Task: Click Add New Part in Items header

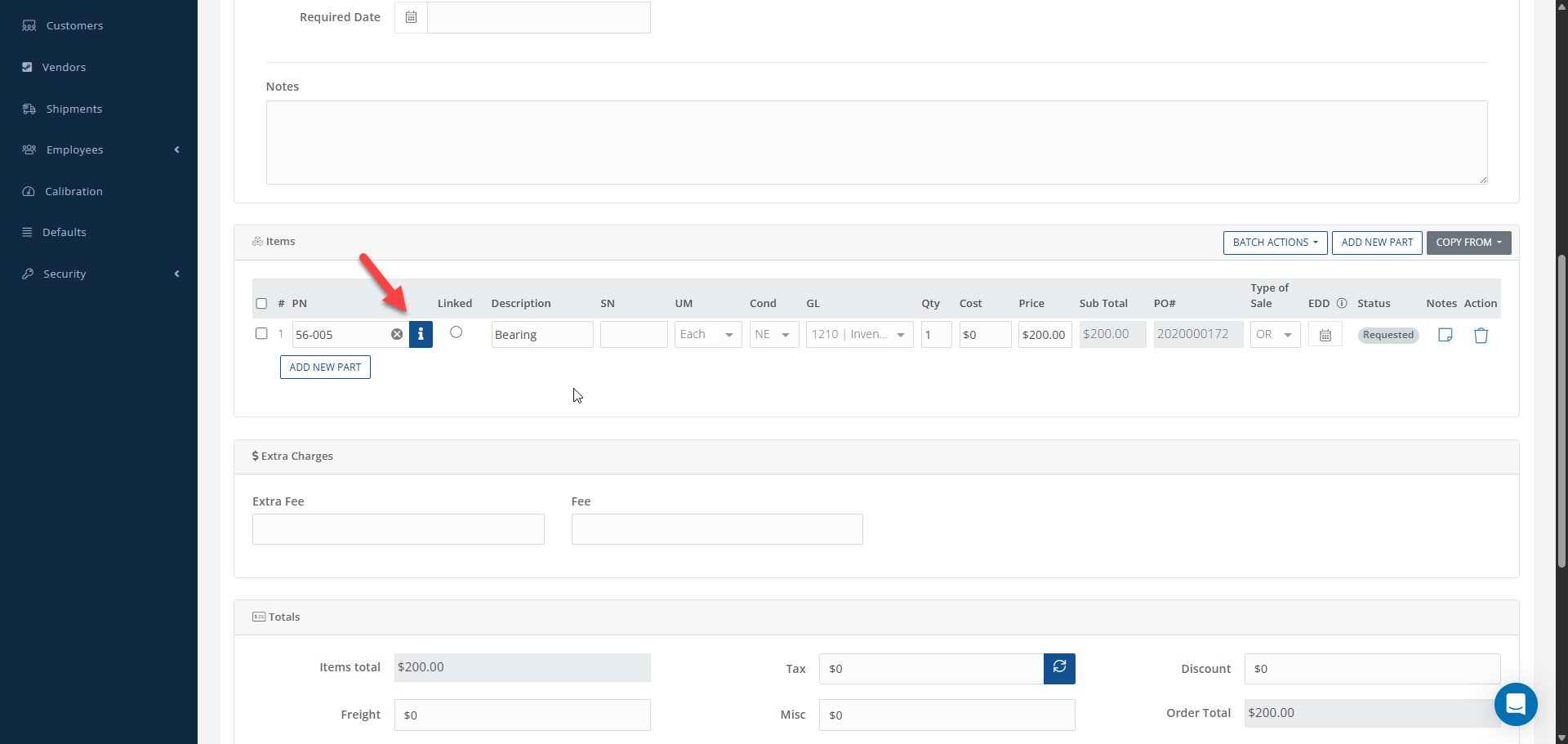Action: point(1377,243)
